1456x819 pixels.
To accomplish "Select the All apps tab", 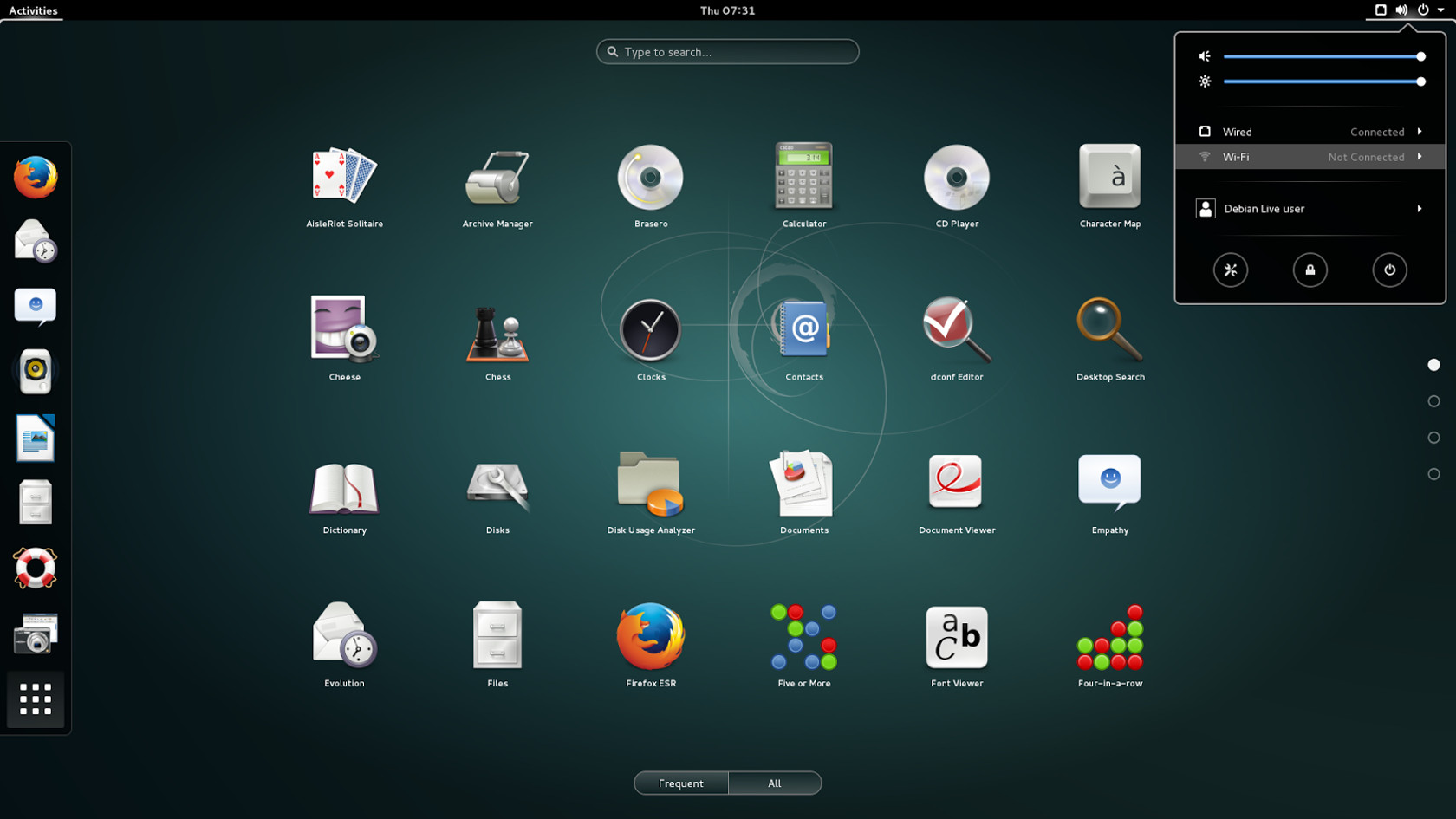I will [x=774, y=783].
